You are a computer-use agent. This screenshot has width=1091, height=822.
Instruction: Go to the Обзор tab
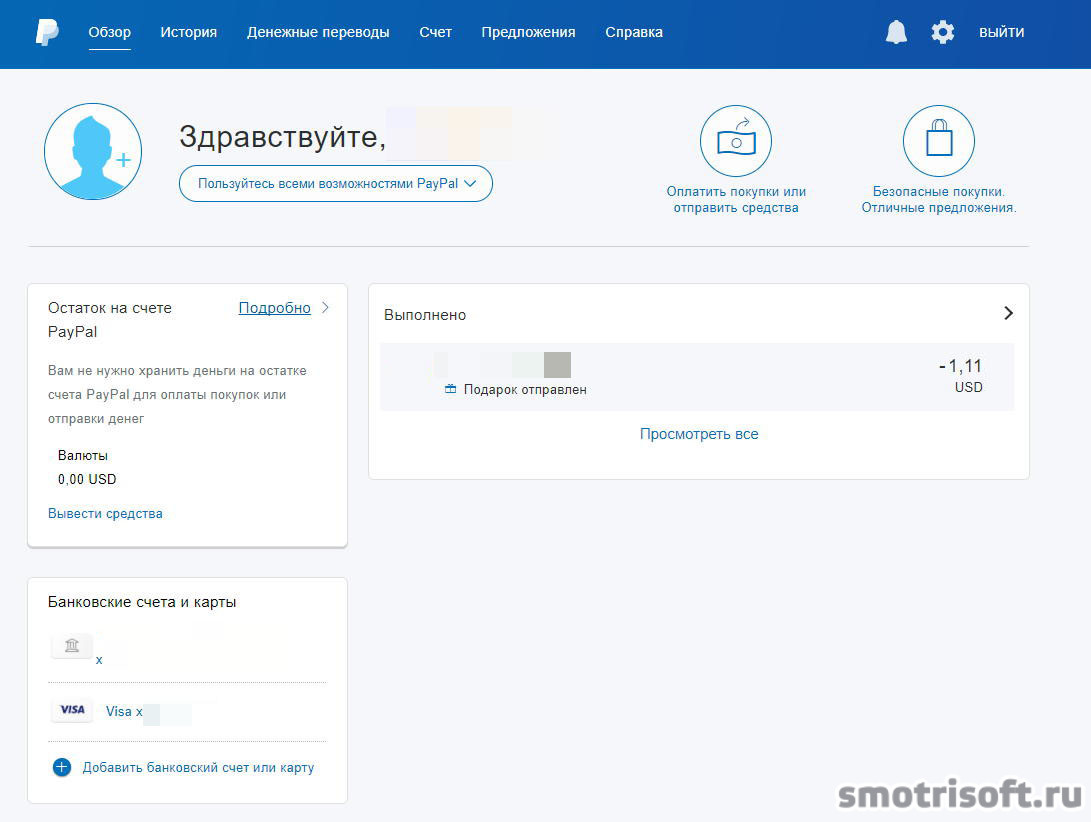(x=109, y=32)
